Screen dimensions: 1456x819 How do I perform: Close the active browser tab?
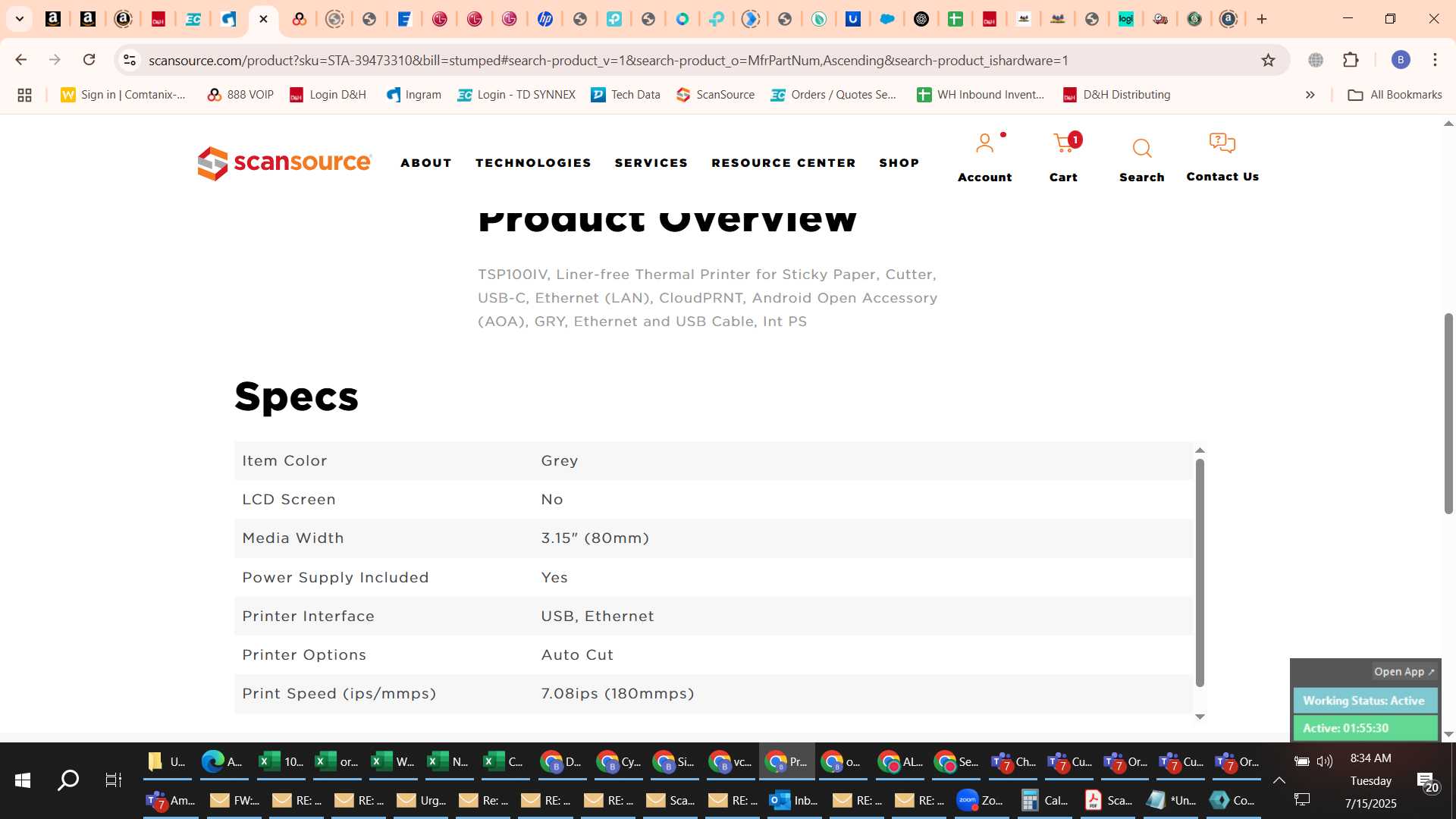tap(263, 19)
